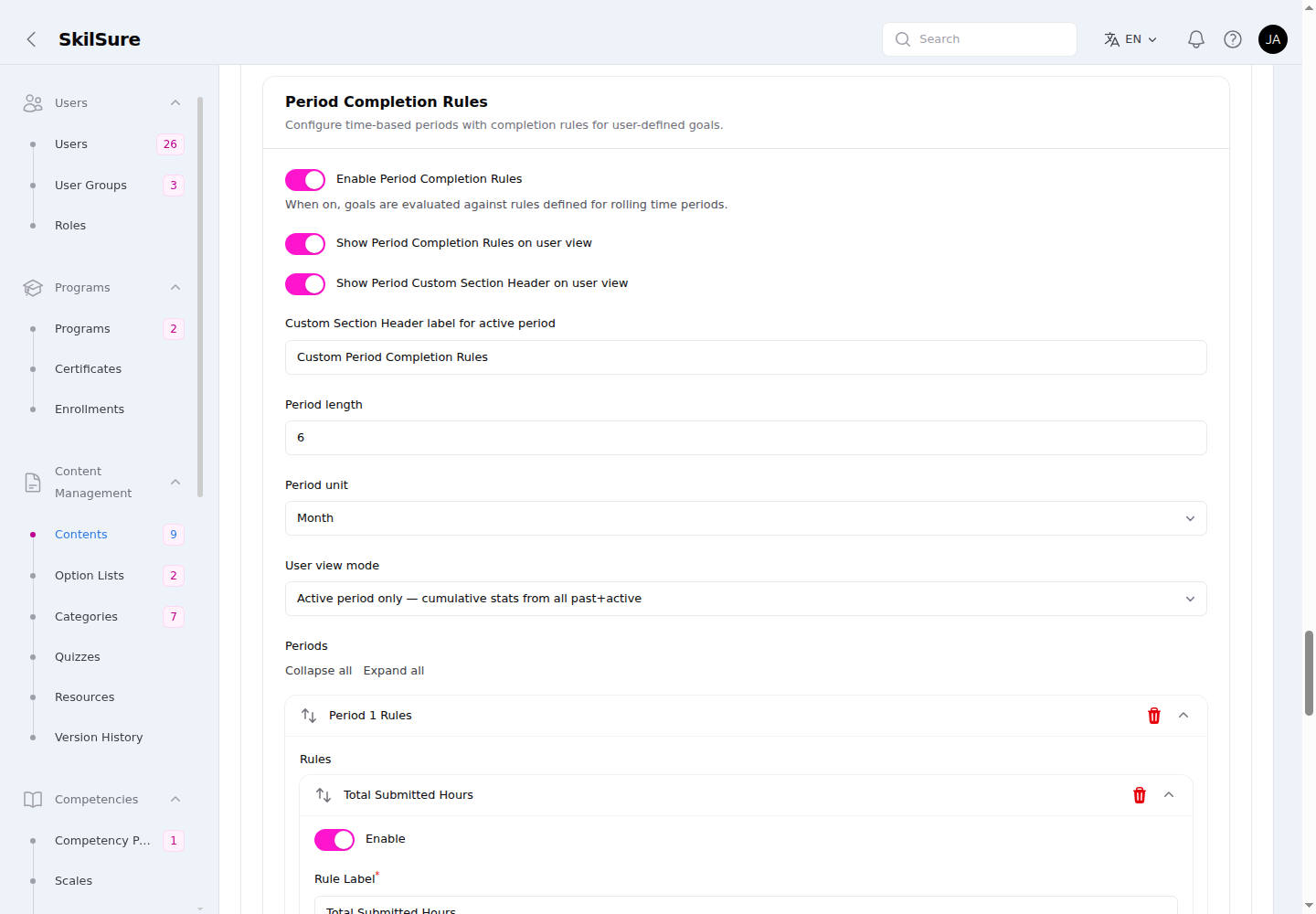Toggle Show Period Custom Section Header
This screenshot has height=914, width=1316.
click(x=305, y=284)
